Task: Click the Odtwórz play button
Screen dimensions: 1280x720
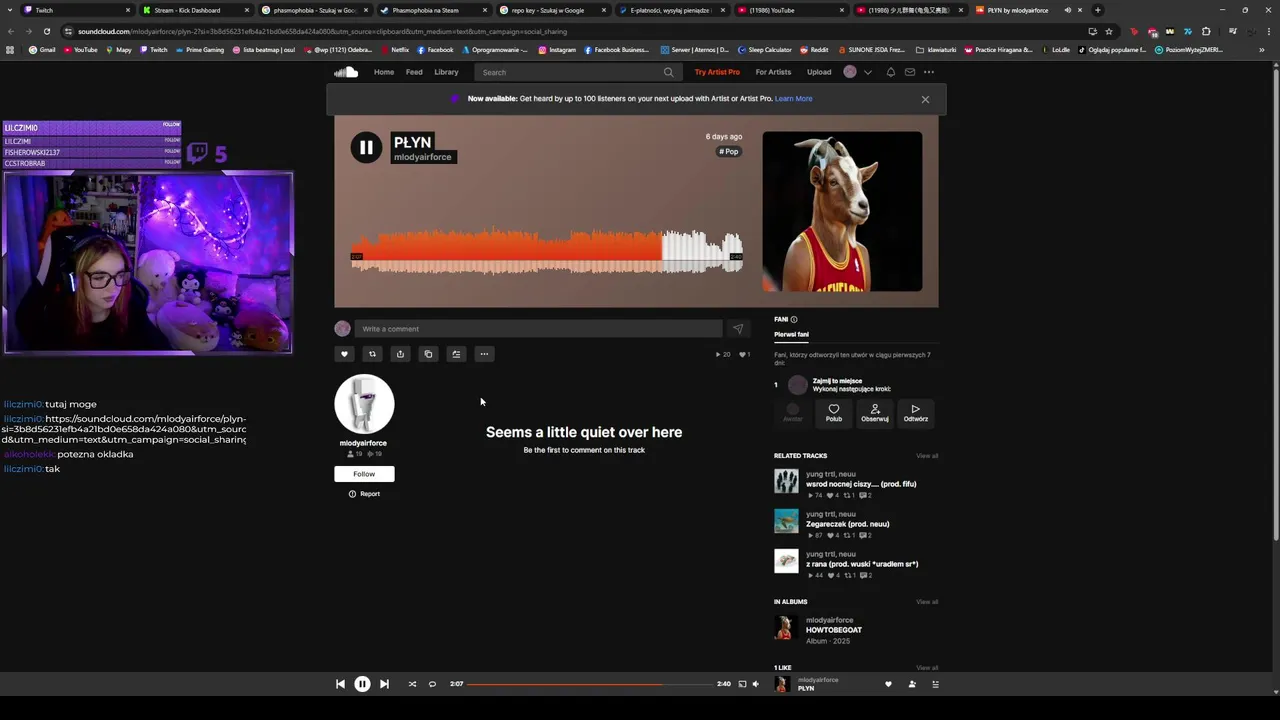Action: click(x=915, y=413)
